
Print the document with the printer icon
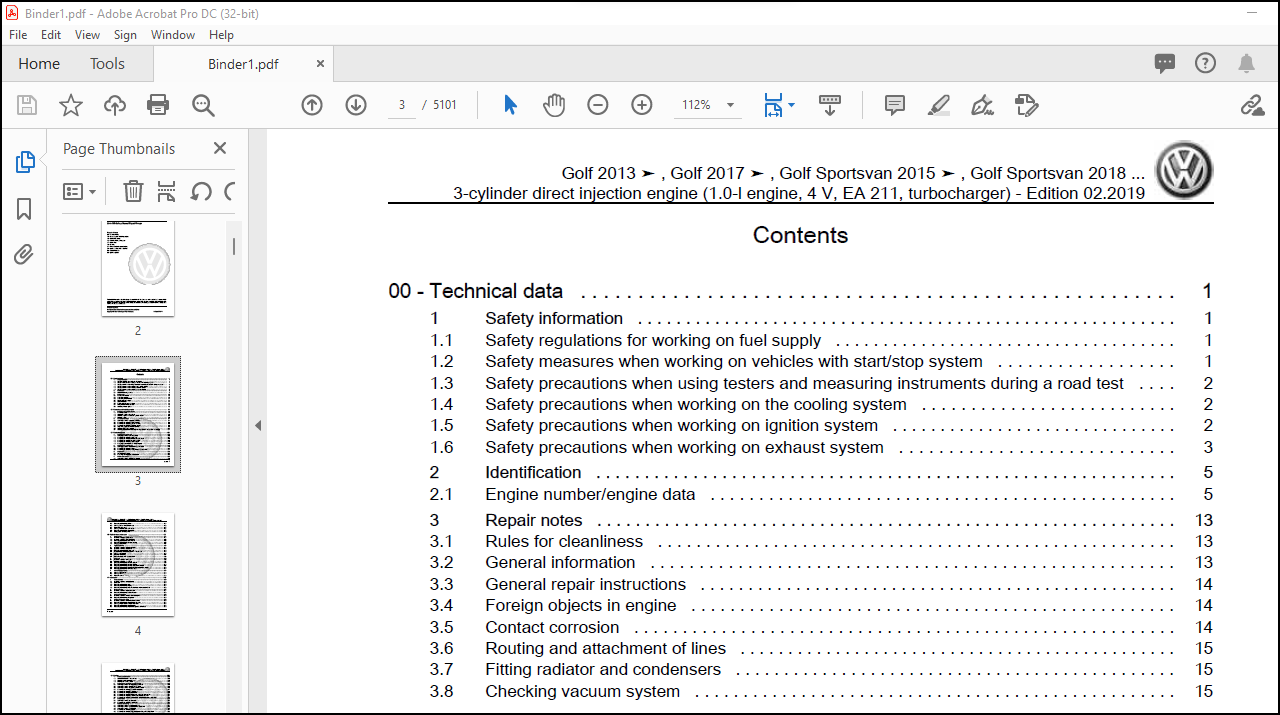158,105
